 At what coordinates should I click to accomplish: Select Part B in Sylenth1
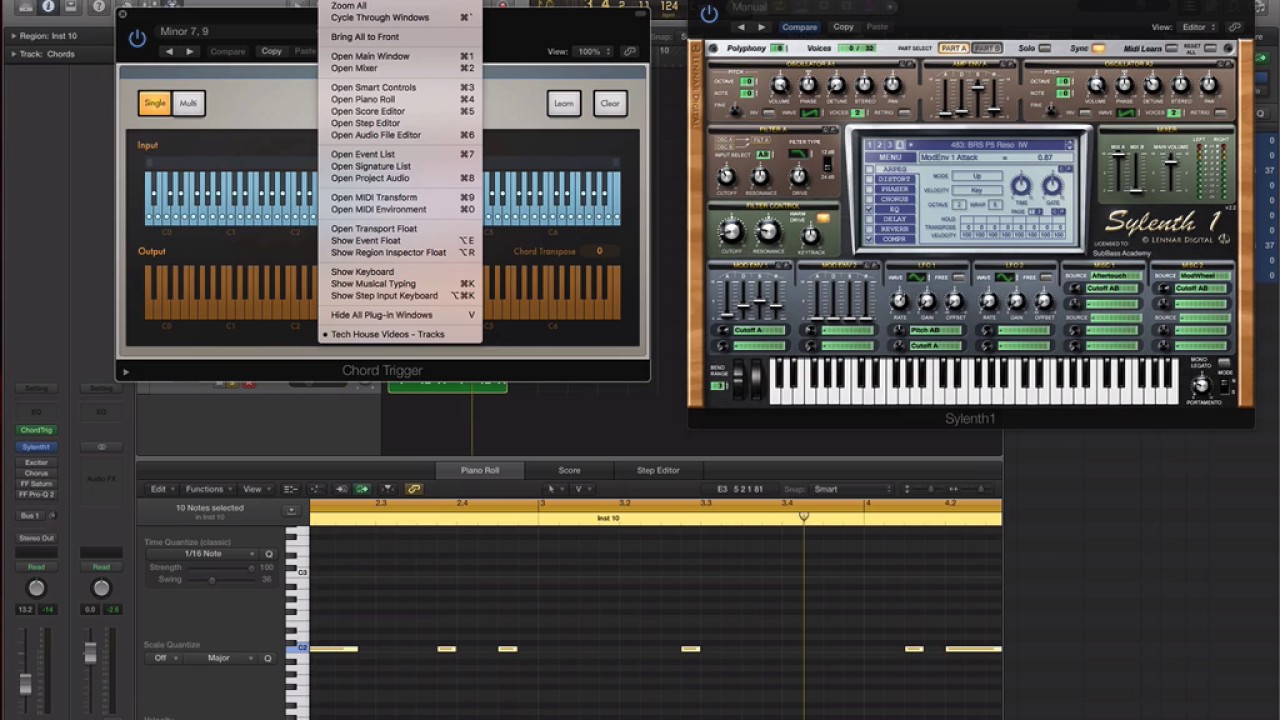987,48
